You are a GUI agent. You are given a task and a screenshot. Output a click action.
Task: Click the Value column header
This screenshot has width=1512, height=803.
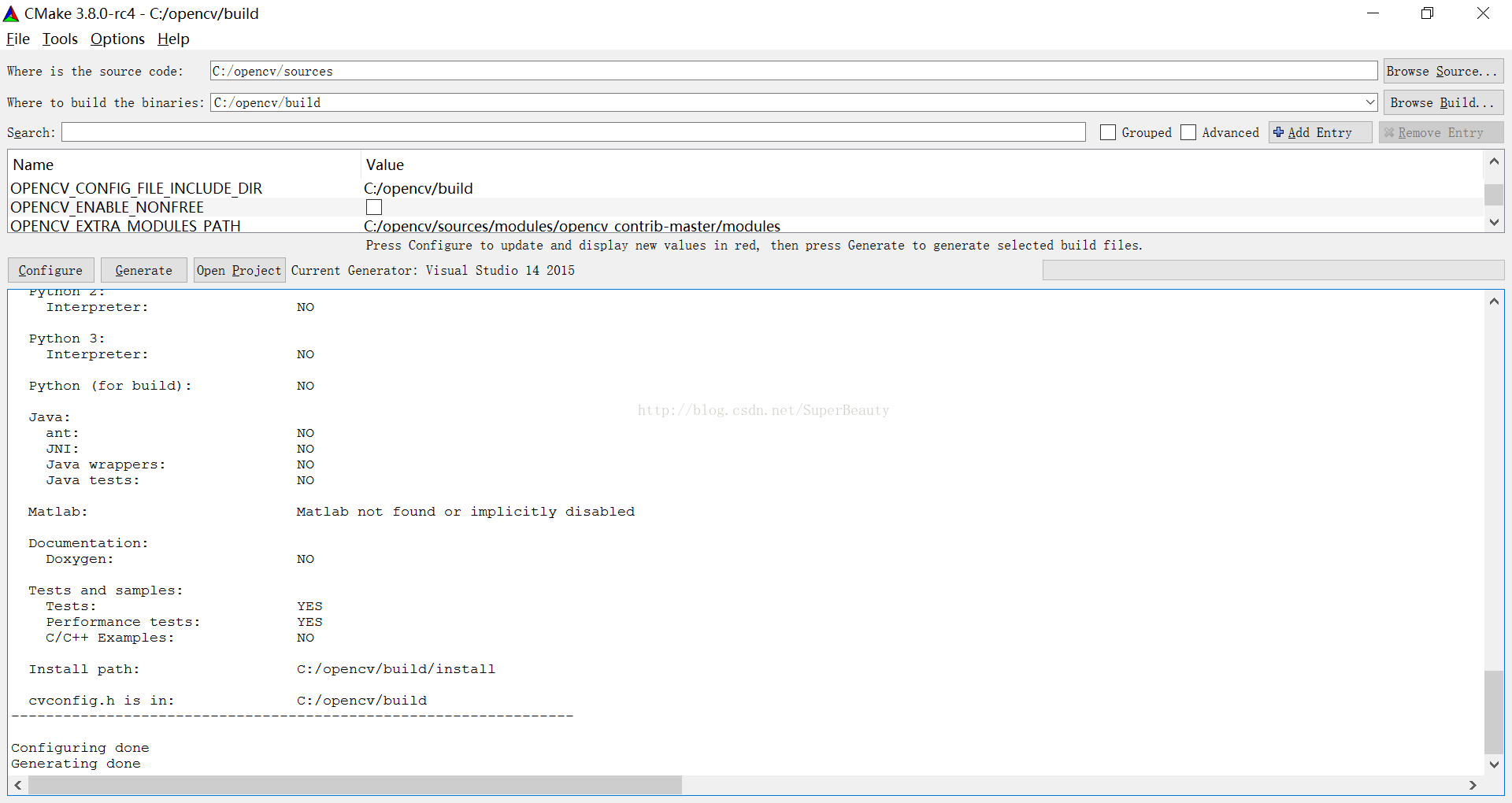(x=922, y=165)
